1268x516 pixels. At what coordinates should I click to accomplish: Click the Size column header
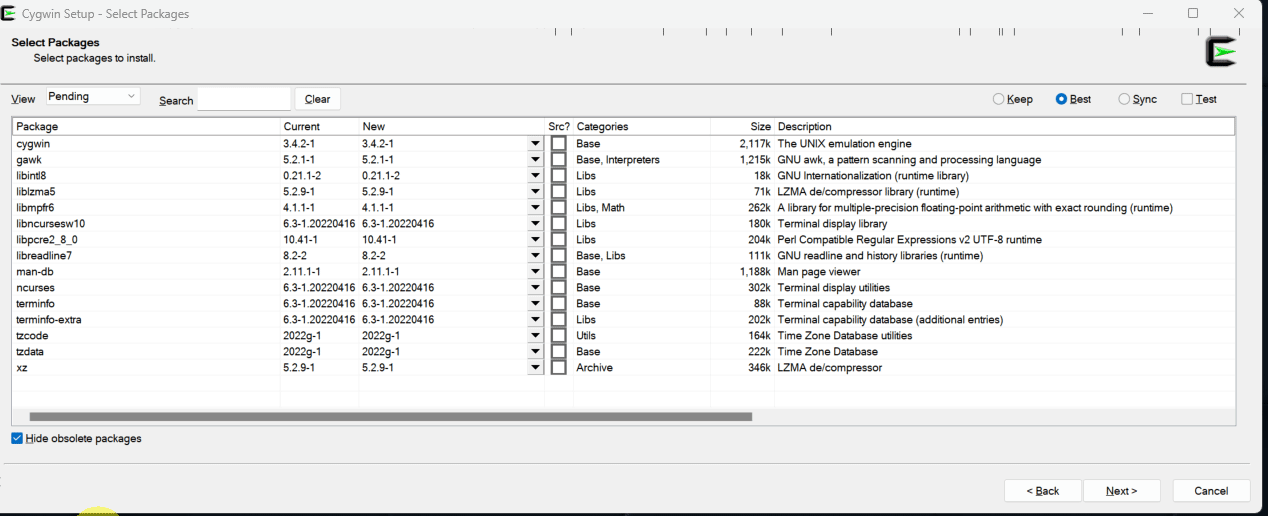(x=742, y=126)
